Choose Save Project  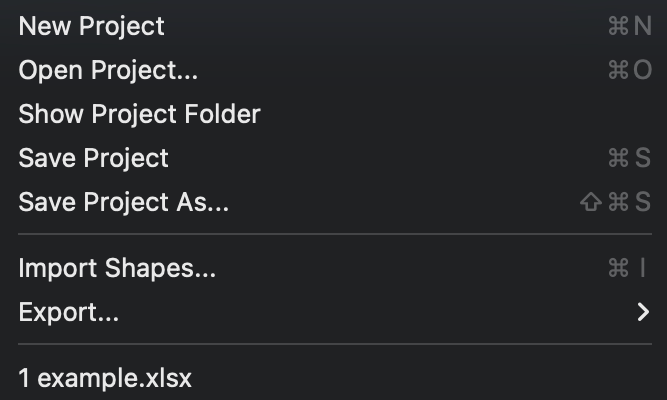[334, 158]
